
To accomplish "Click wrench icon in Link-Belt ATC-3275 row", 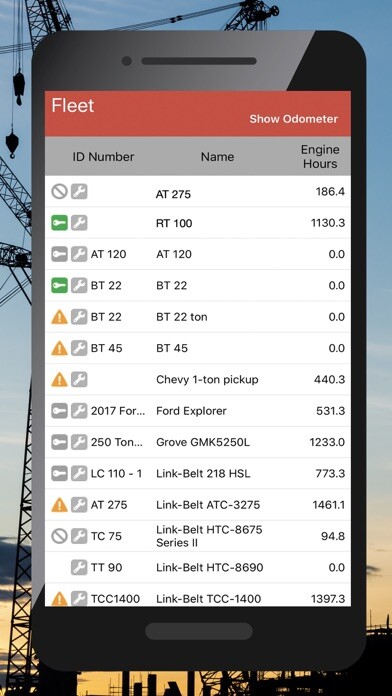I will 79,504.
